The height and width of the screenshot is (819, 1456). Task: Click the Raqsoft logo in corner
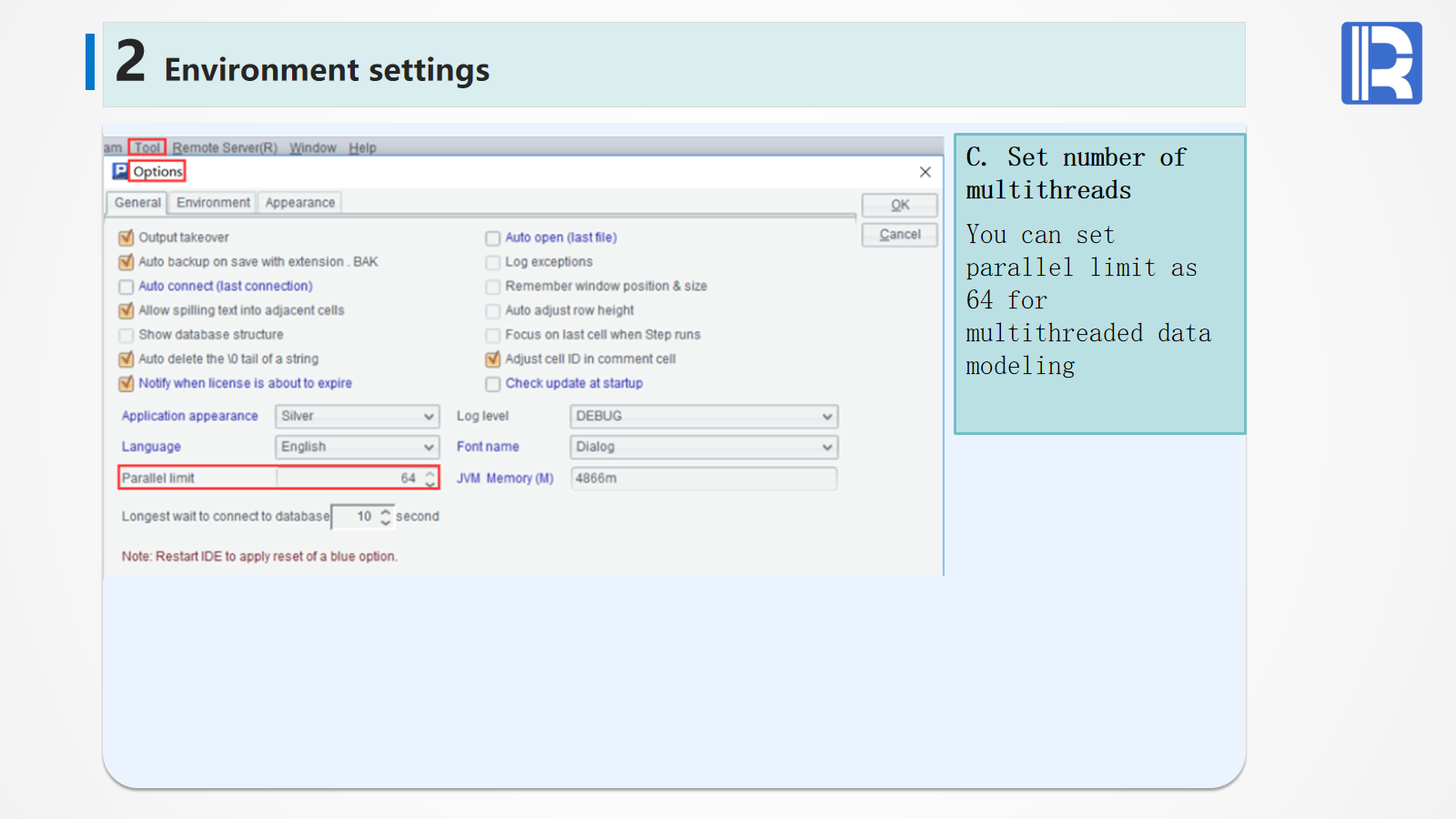pos(1380,63)
